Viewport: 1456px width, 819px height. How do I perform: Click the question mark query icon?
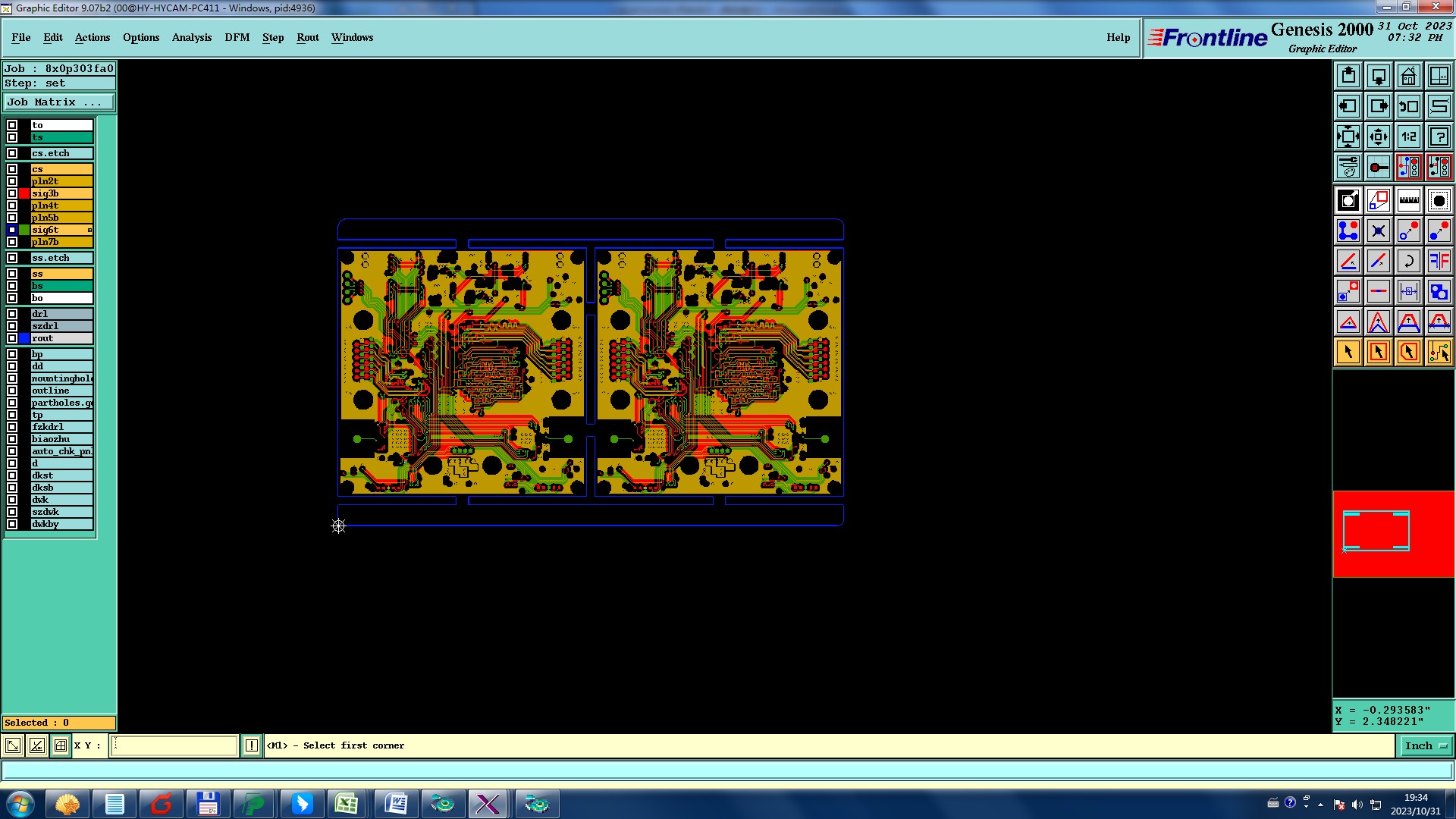pos(1439,136)
